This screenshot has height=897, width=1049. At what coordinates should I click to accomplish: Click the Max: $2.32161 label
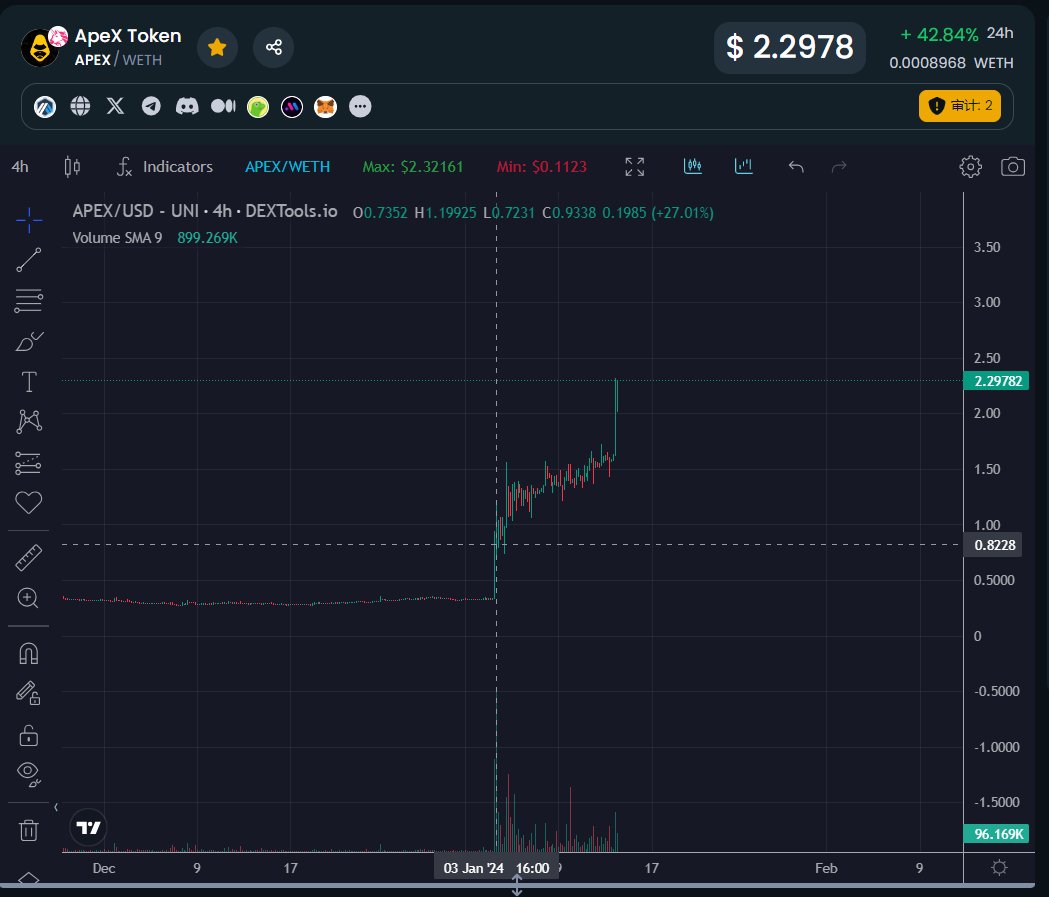[413, 167]
